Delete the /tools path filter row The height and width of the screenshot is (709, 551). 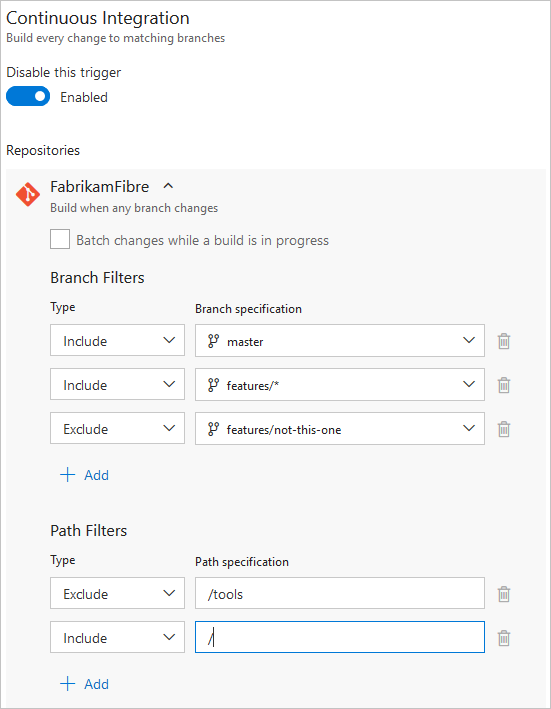(504, 594)
